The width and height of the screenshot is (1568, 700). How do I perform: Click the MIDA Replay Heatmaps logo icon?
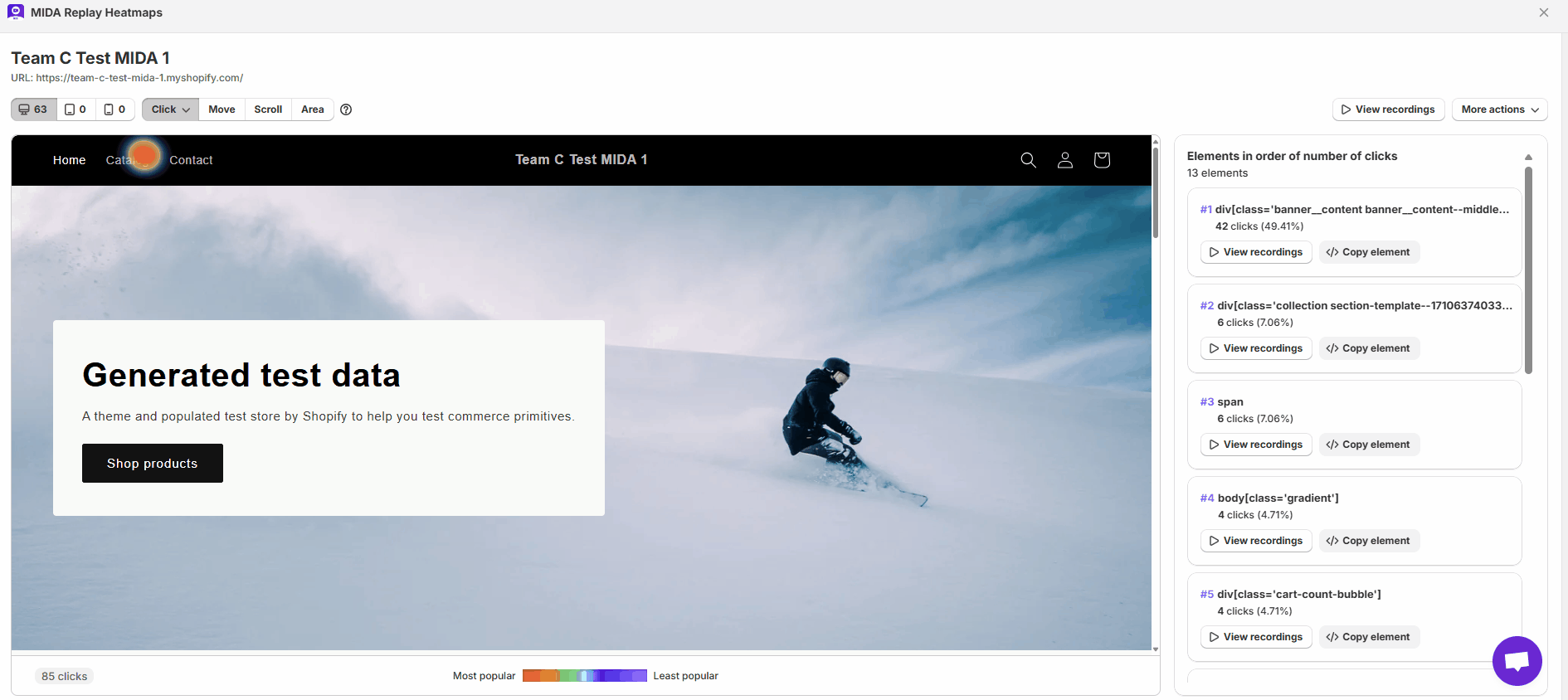point(16,12)
